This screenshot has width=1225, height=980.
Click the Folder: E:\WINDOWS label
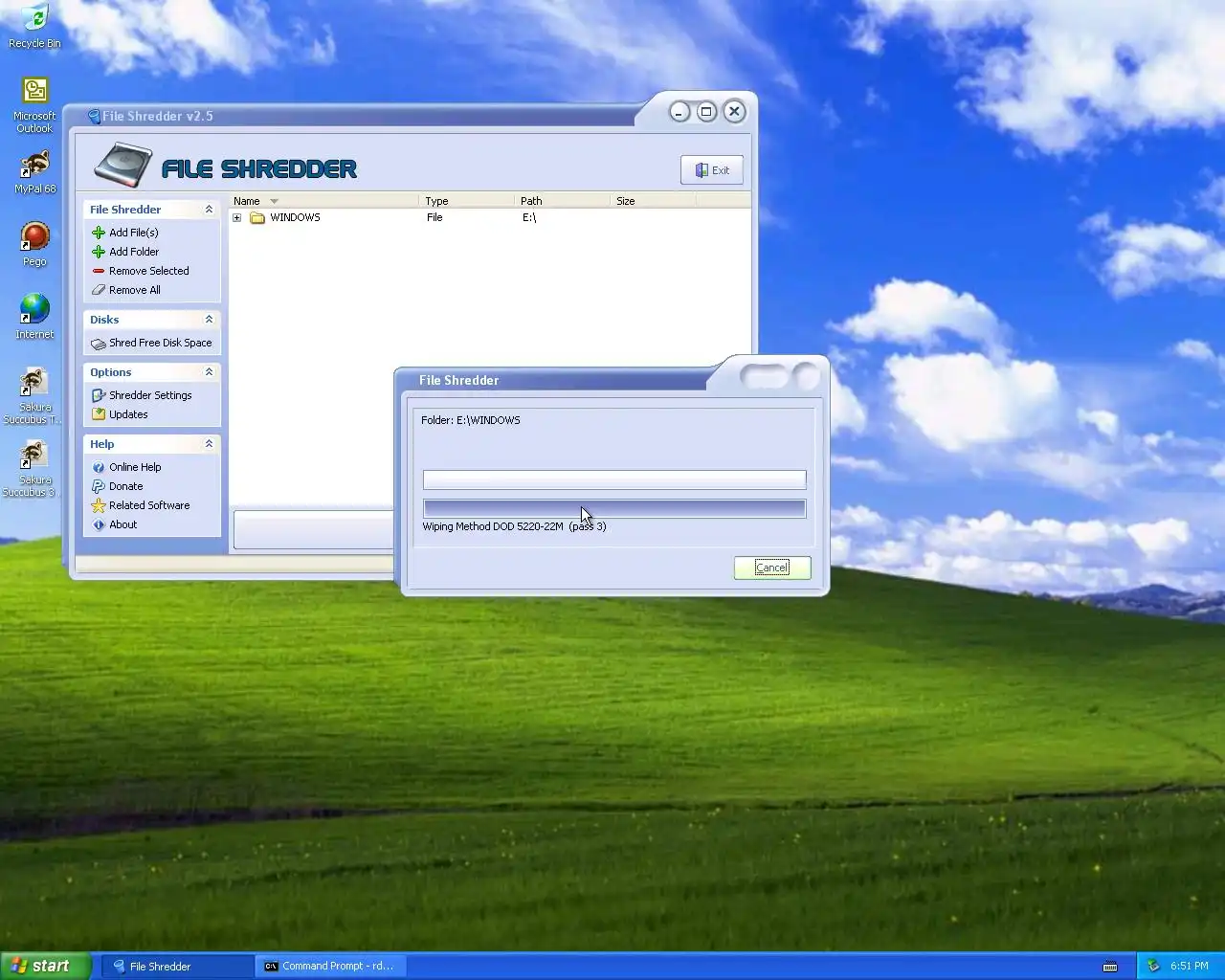pos(471,420)
